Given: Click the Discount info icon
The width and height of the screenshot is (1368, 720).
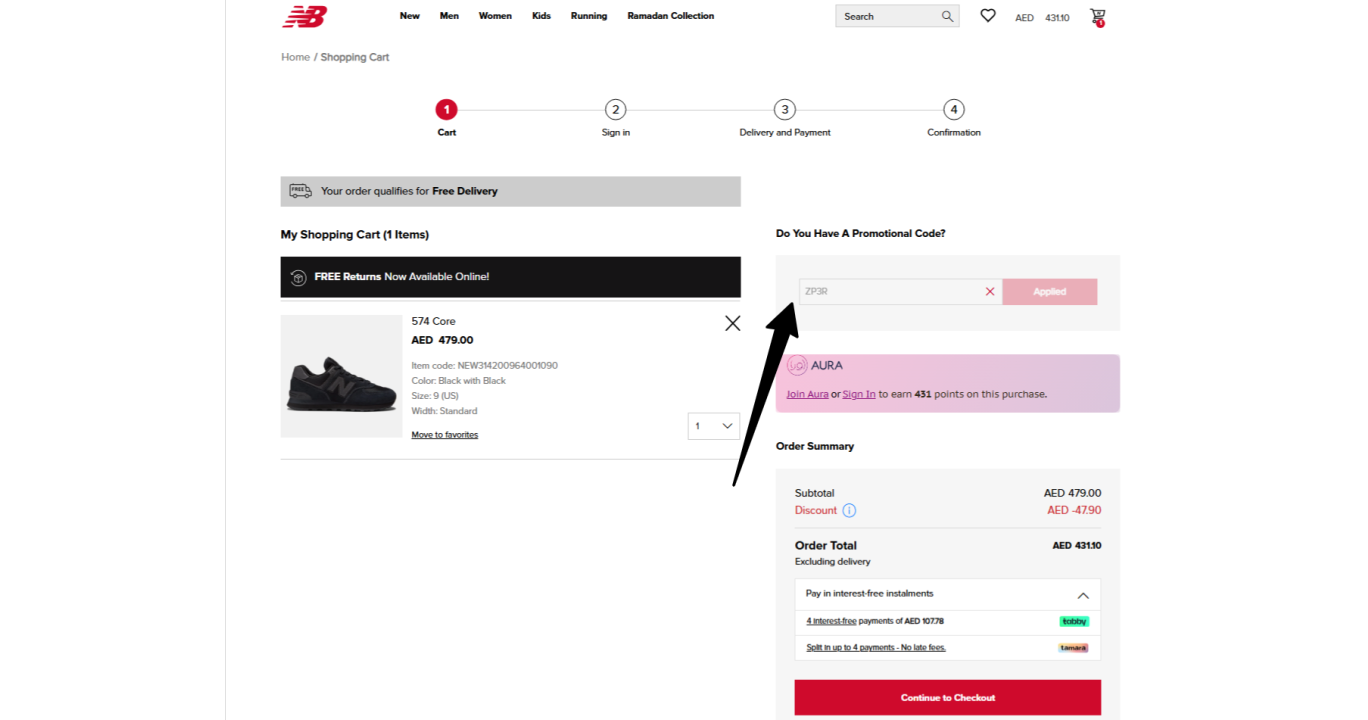Looking at the screenshot, I should point(849,510).
